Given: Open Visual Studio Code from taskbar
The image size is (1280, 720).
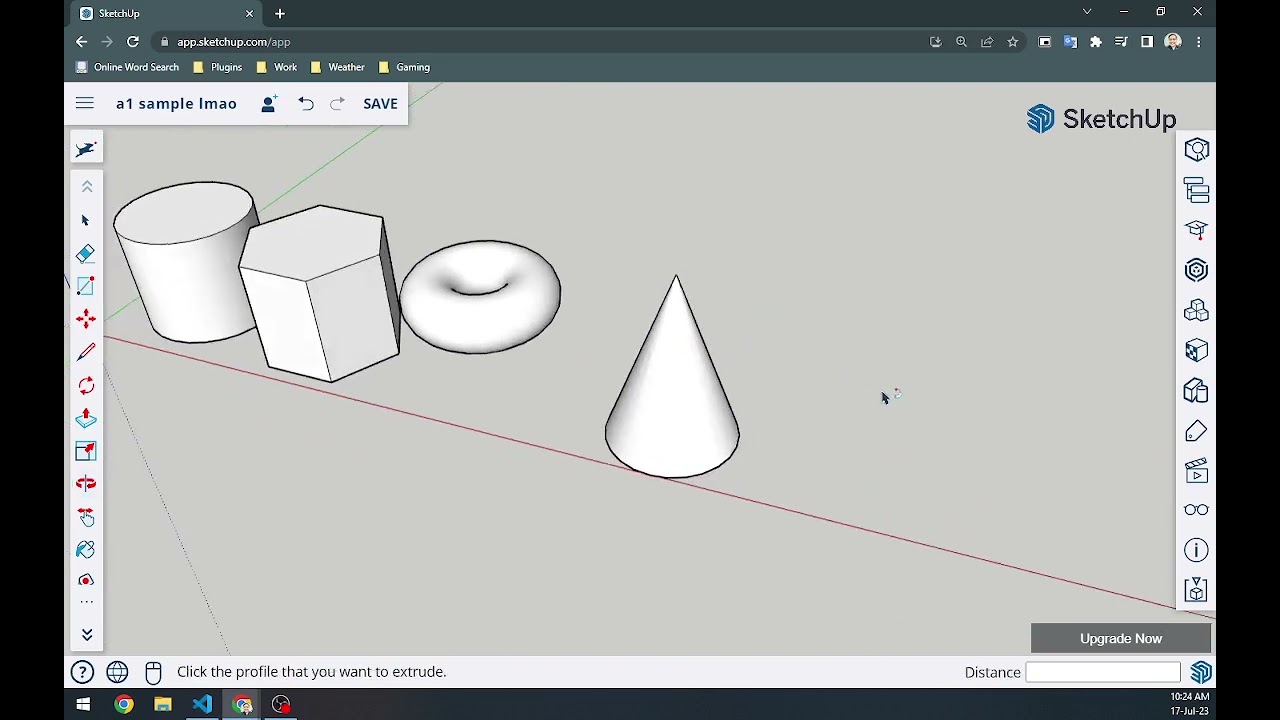Looking at the screenshot, I should (x=202, y=704).
